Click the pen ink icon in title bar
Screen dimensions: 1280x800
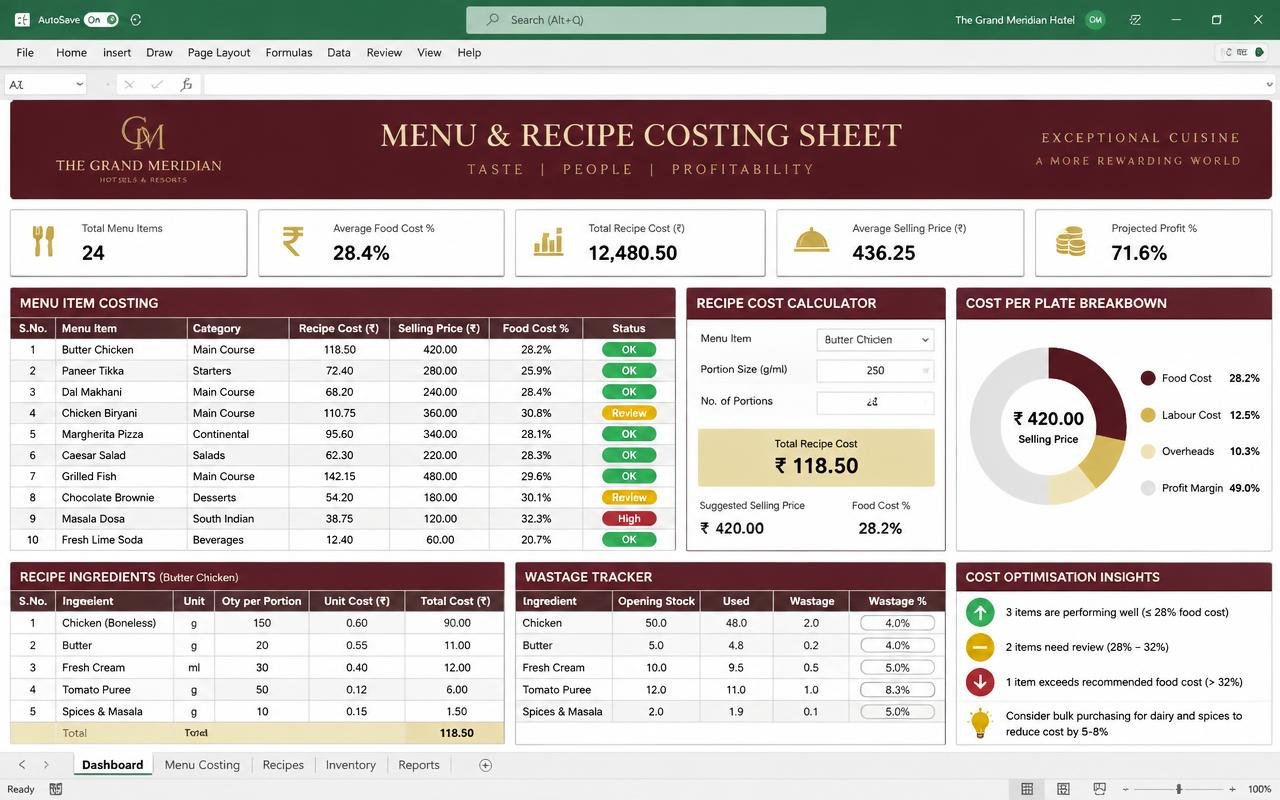(1135, 19)
